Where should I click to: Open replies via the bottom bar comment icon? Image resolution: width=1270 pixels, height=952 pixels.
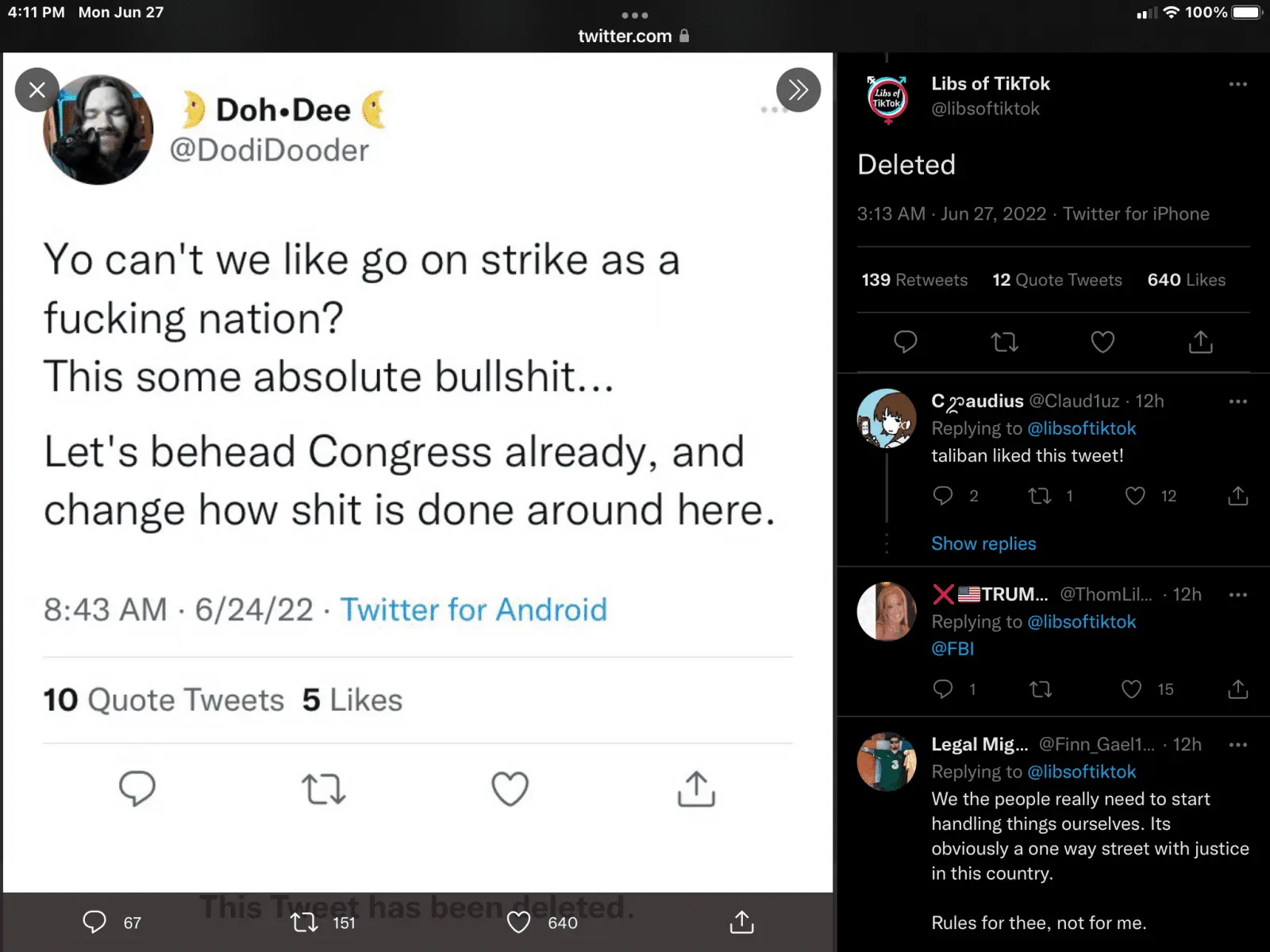pyautogui.click(x=94, y=922)
